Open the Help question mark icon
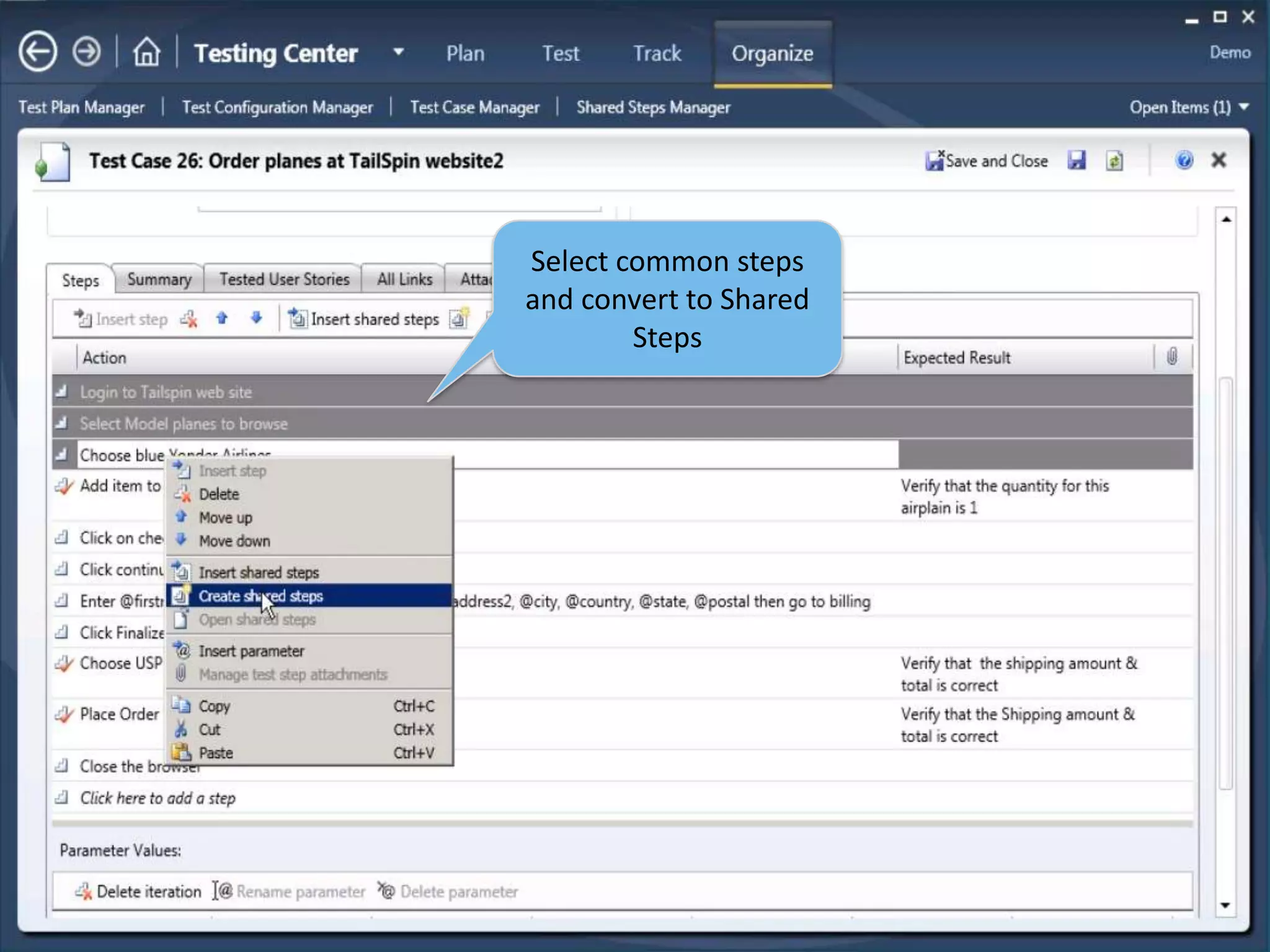The height and width of the screenshot is (952, 1270). click(x=1184, y=161)
